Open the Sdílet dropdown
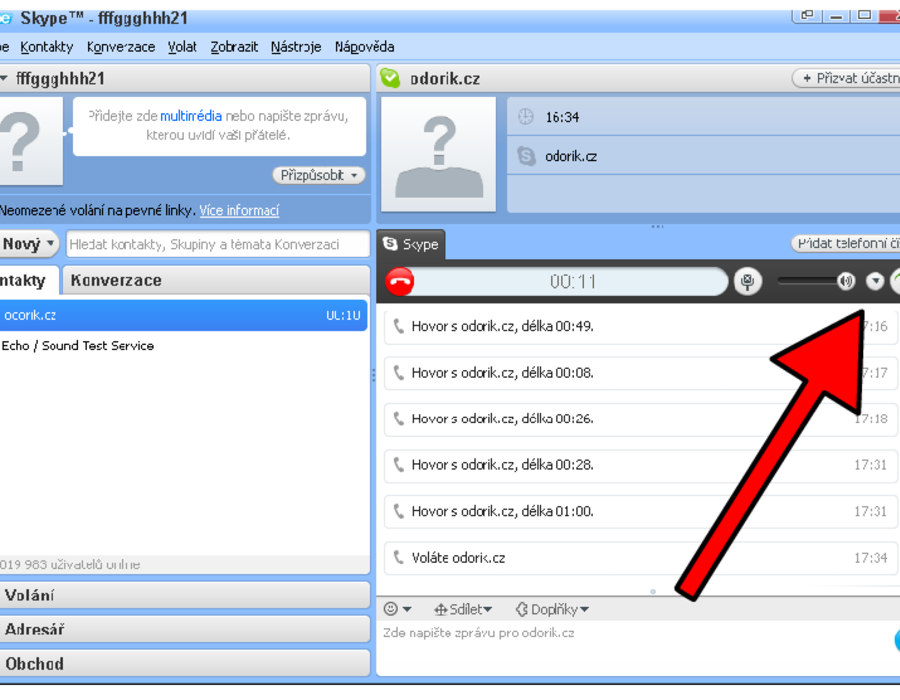This screenshot has height=700, width=900. coord(463,609)
